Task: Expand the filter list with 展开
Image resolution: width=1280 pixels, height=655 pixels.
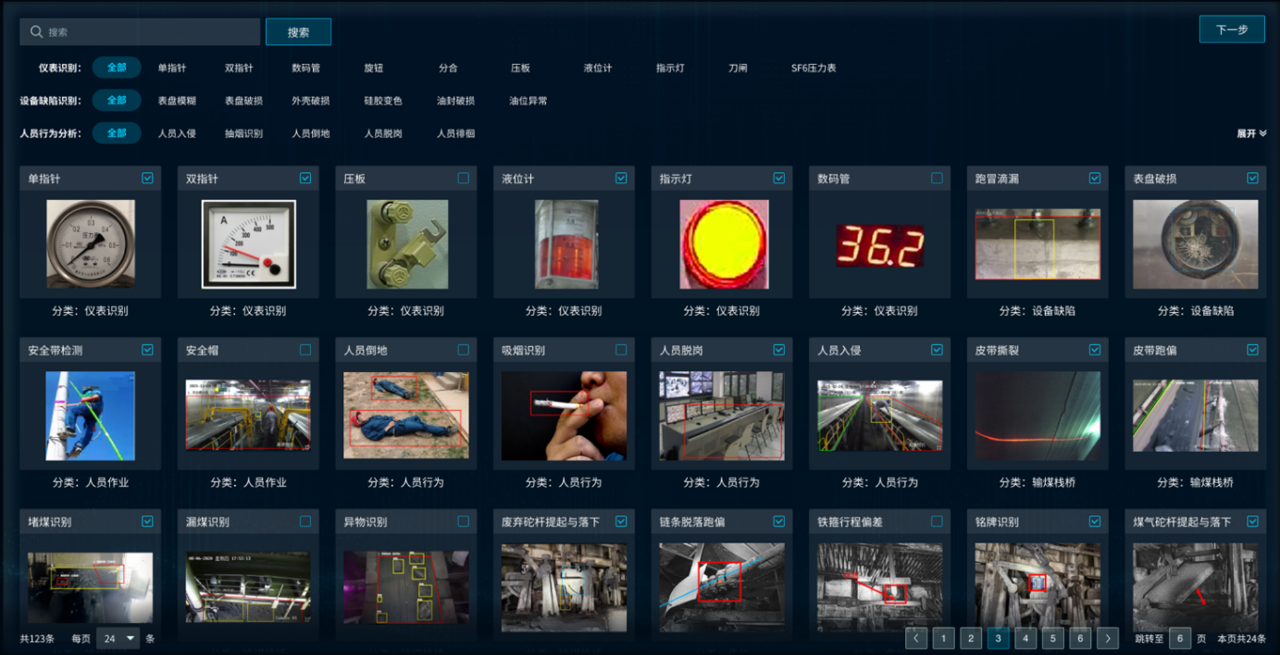Action: pos(1251,133)
